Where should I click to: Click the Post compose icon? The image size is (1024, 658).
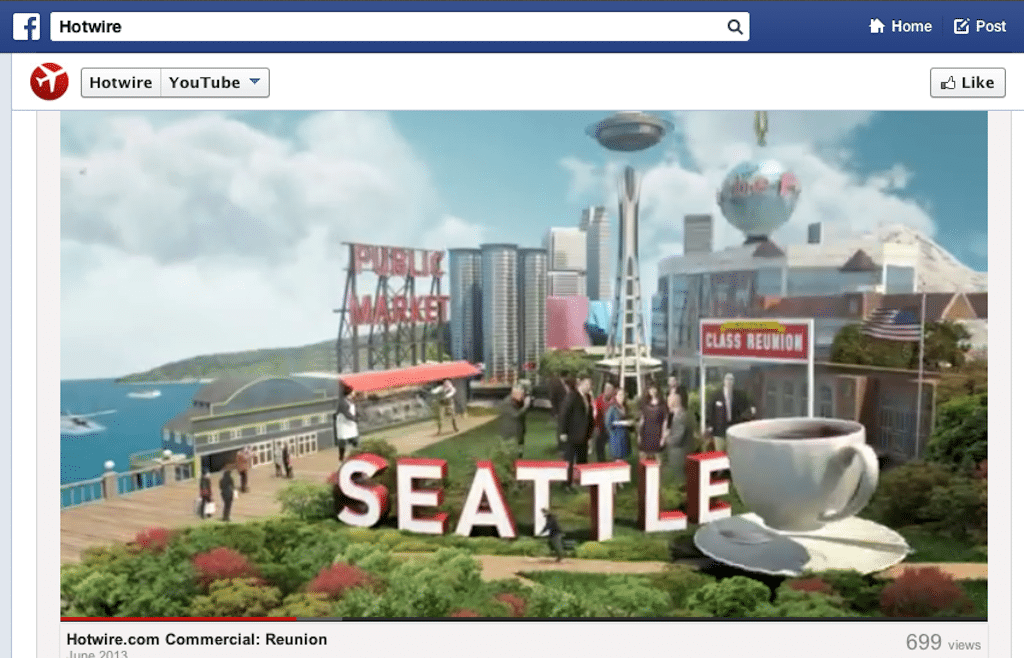961,26
